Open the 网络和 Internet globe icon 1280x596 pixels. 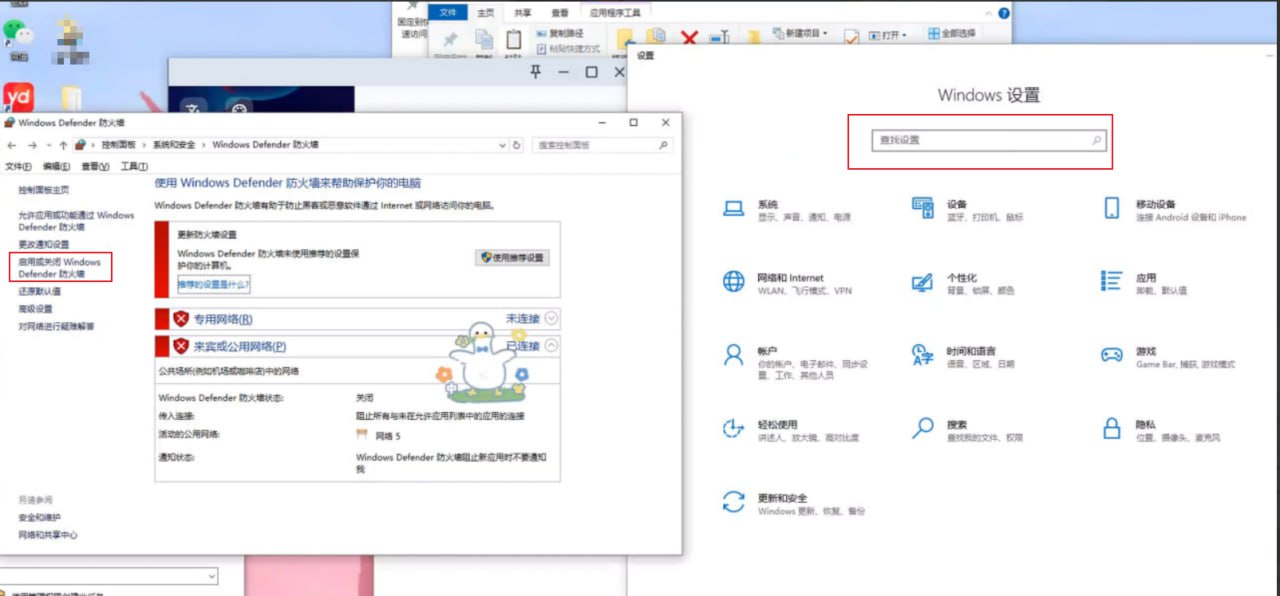[x=733, y=282]
